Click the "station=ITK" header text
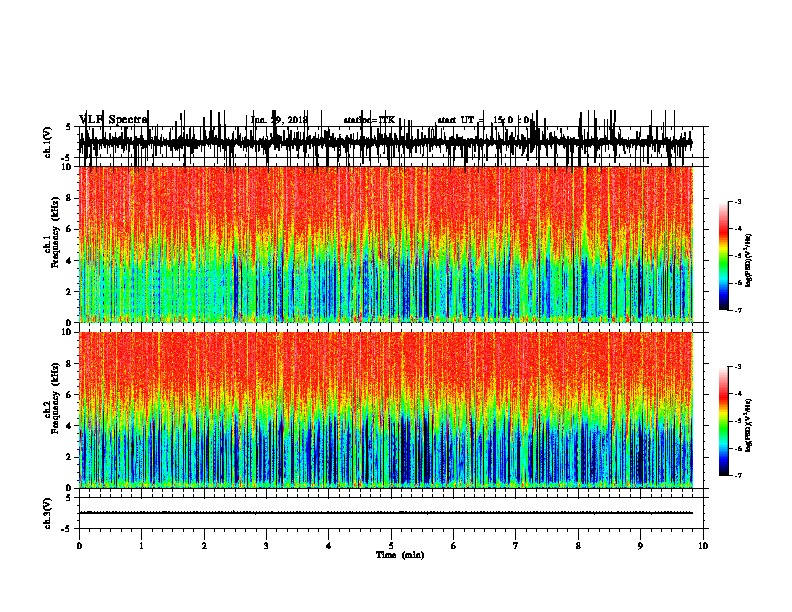 coord(369,120)
